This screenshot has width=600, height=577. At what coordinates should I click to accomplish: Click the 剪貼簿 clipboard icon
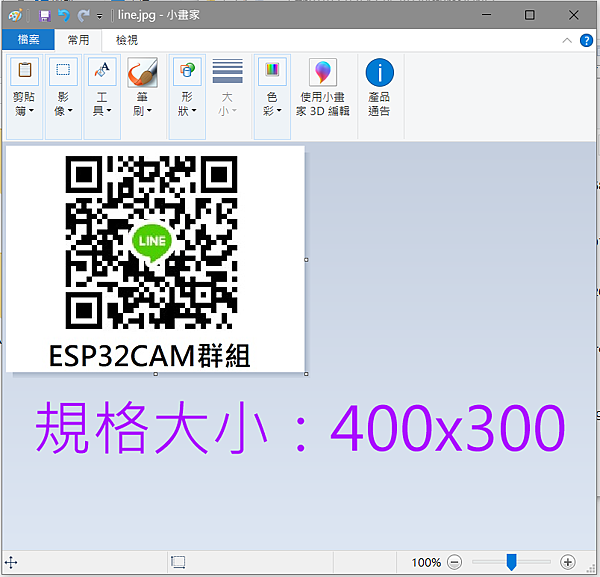[25, 71]
